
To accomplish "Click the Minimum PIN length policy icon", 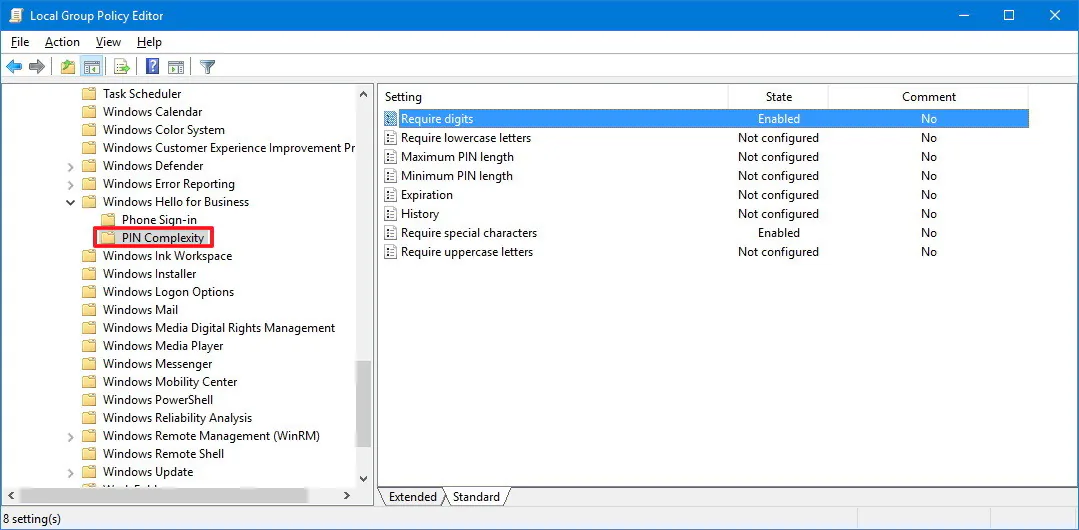I will (x=391, y=176).
